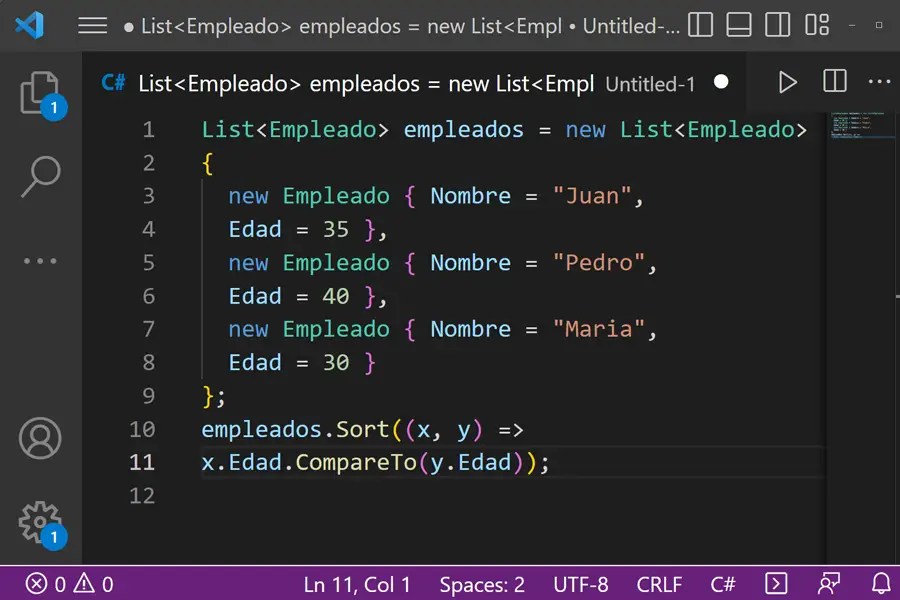The width and height of the screenshot is (900, 600).
Task: Open the hamburger menu
Action: click(x=92, y=26)
